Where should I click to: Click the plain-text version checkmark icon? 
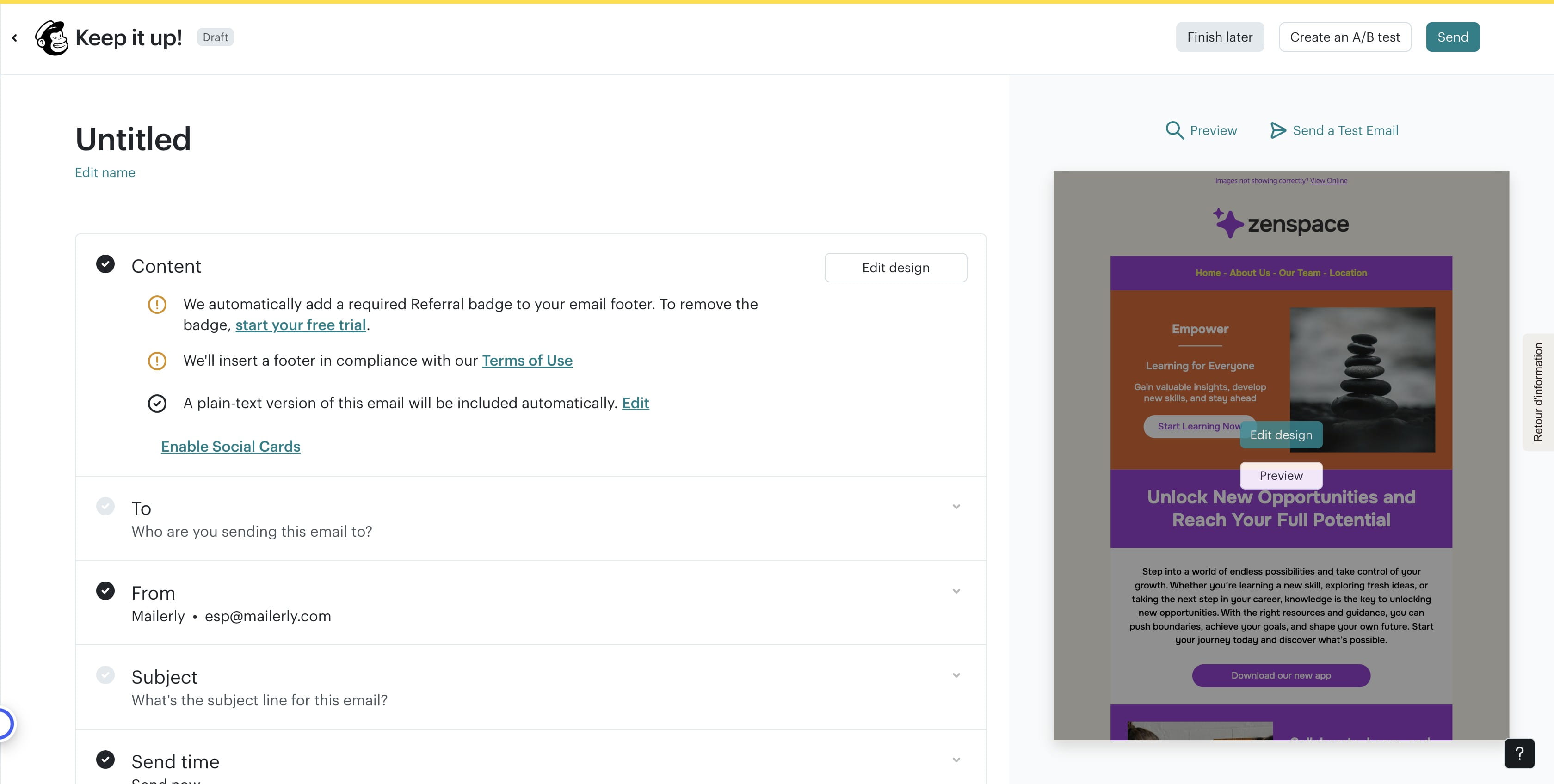157,404
